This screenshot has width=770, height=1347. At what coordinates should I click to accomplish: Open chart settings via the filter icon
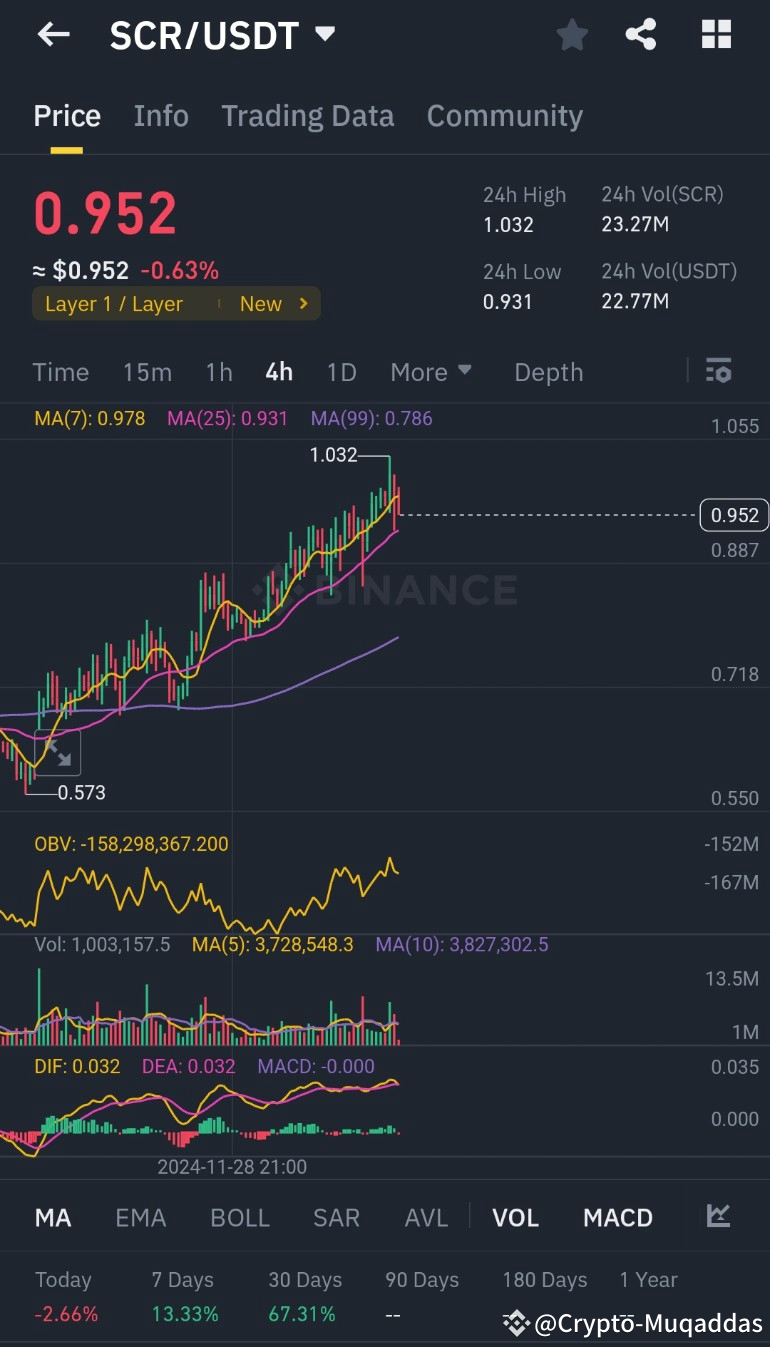coord(719,371)
